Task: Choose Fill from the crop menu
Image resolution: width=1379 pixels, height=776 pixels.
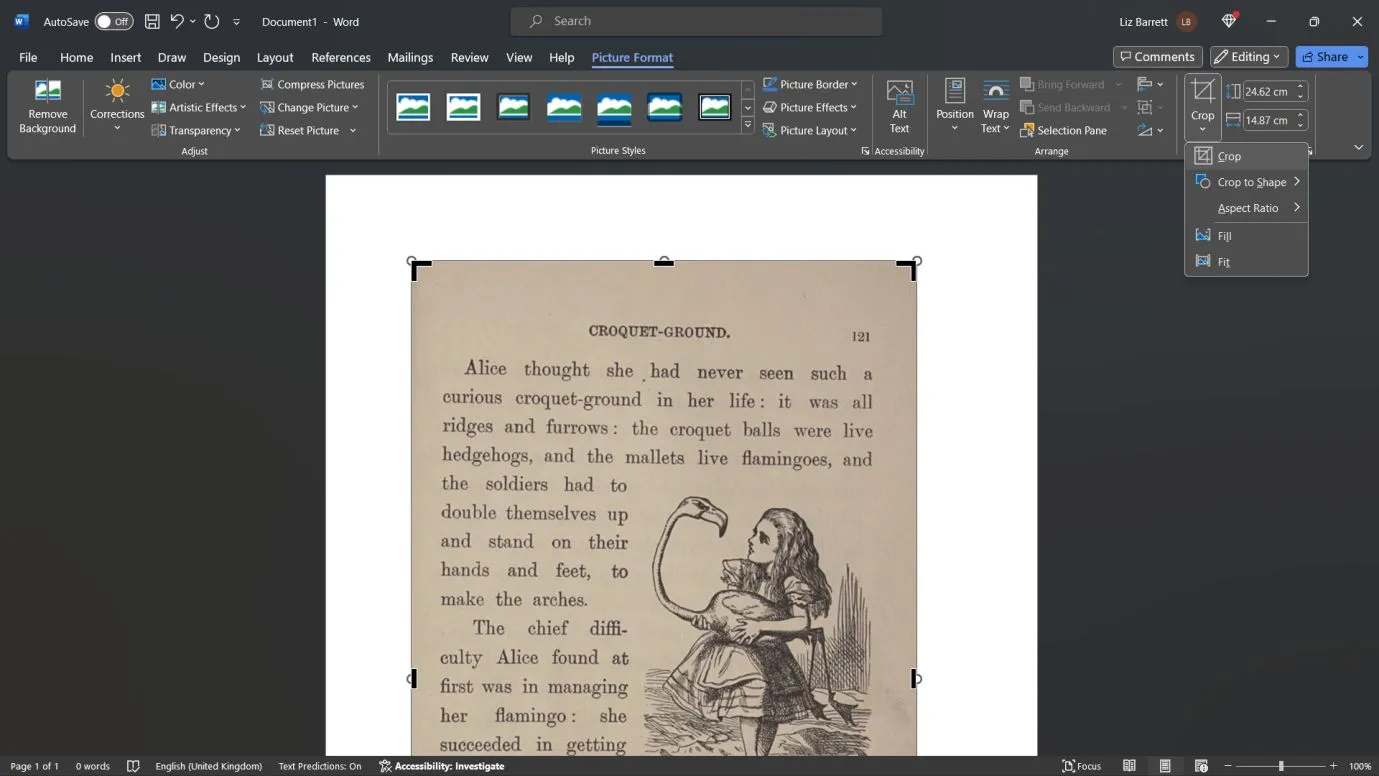Action: click(x=1224, y=235)
